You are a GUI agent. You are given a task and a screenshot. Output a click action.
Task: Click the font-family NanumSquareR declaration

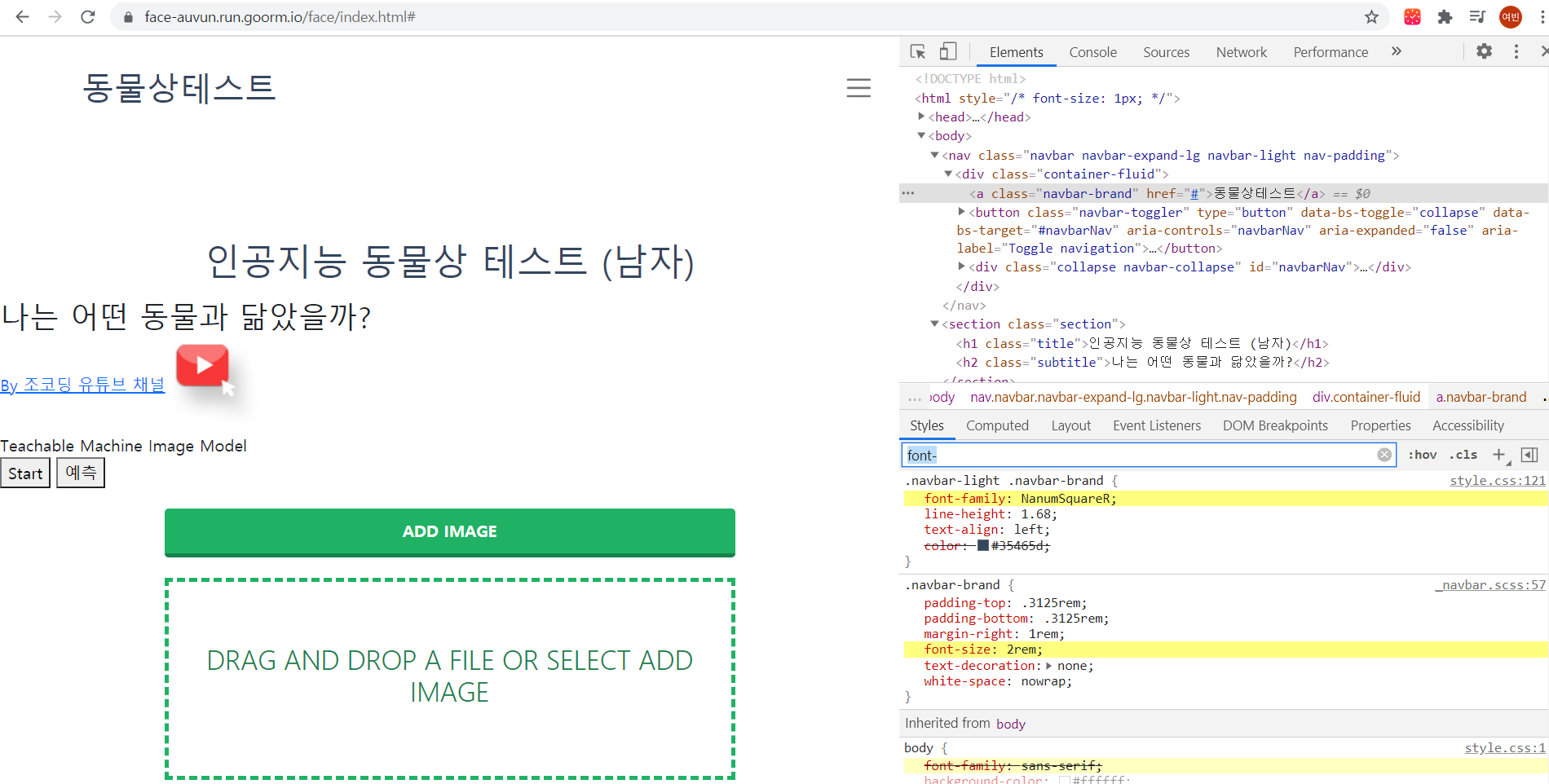tap(1020, 498)
